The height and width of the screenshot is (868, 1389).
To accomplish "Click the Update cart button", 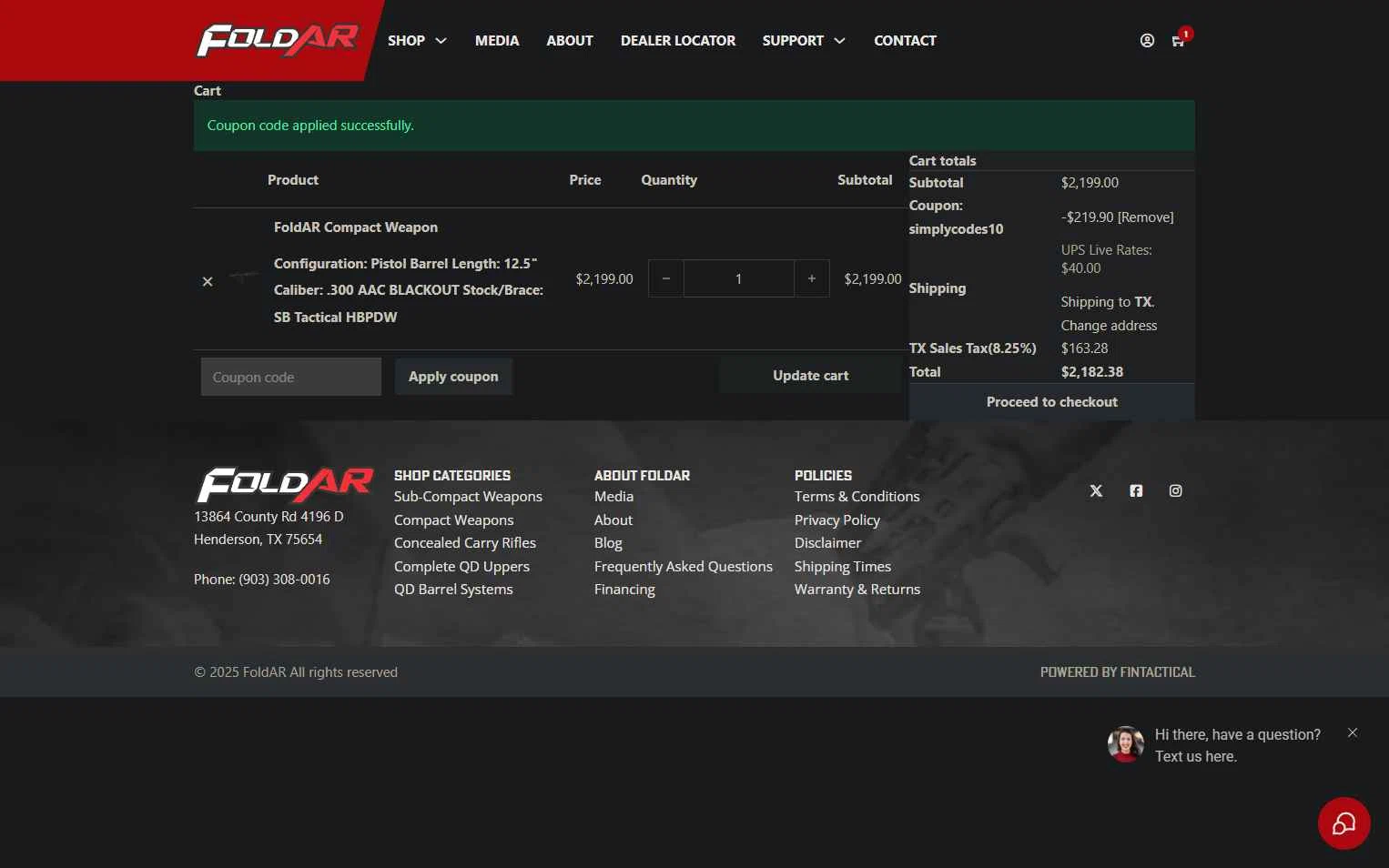I will [810, 376].
